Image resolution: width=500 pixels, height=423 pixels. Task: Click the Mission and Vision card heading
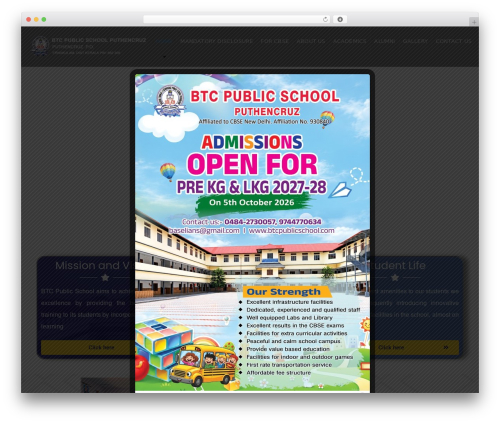[x=95, y=265]
